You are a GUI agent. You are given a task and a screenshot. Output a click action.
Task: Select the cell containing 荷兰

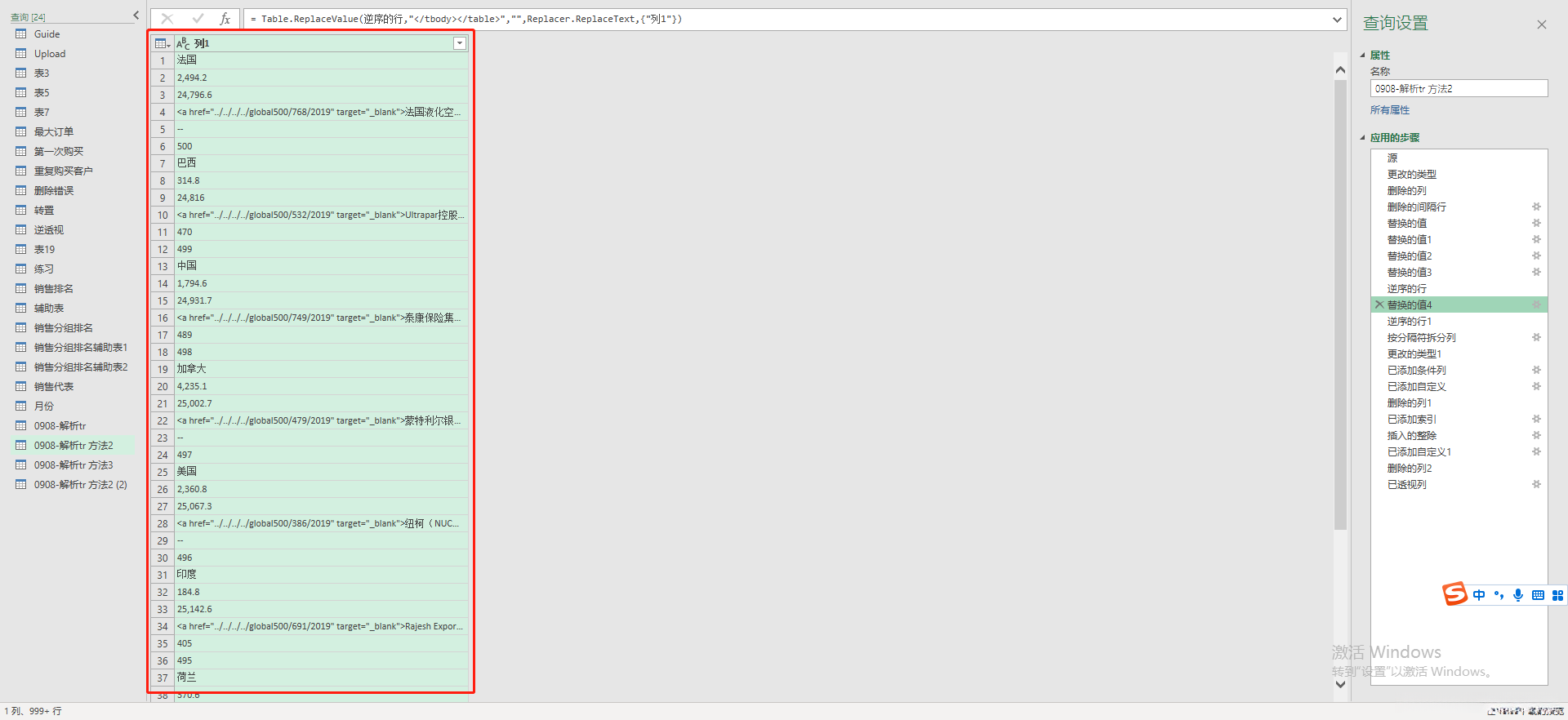(x=322, y=678)
